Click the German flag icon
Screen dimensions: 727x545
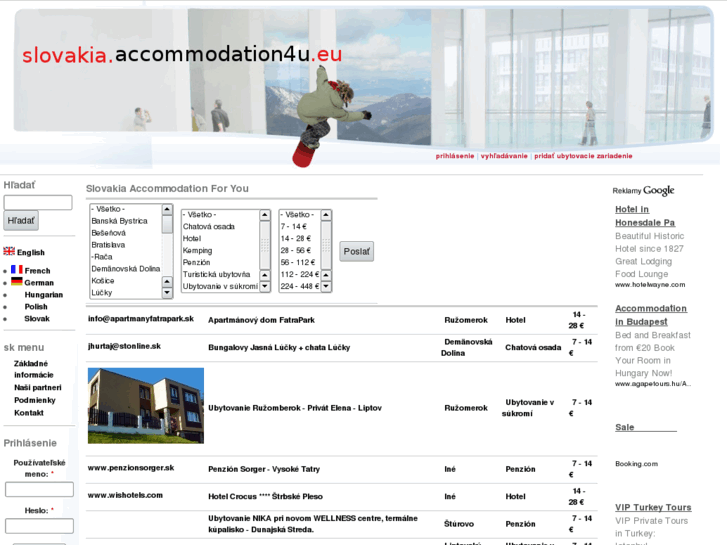point(17,281)
